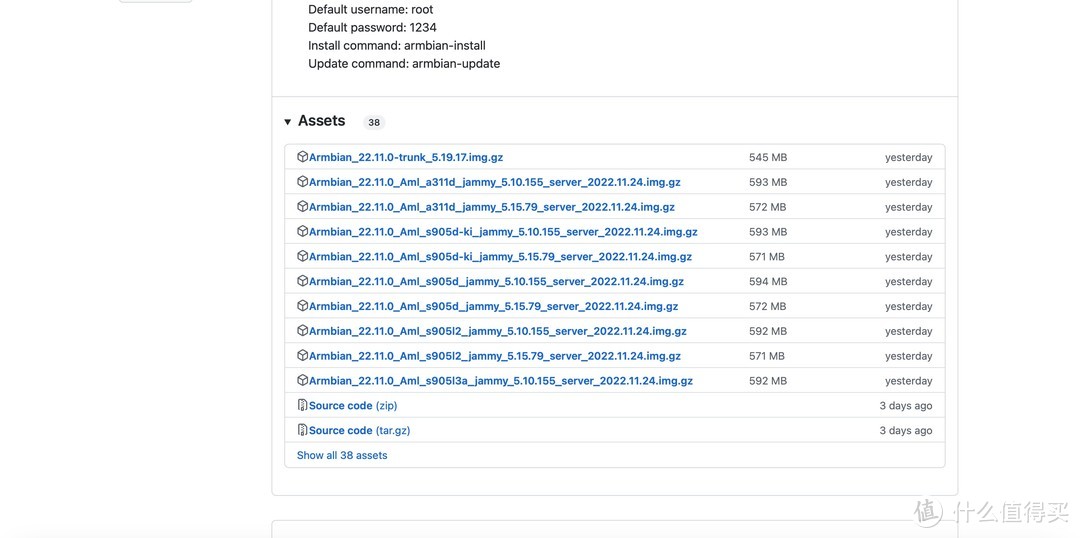Click package icon for a311d 5.10.155 asset
The image size is (1080, 538).
(x=302, y=182)
